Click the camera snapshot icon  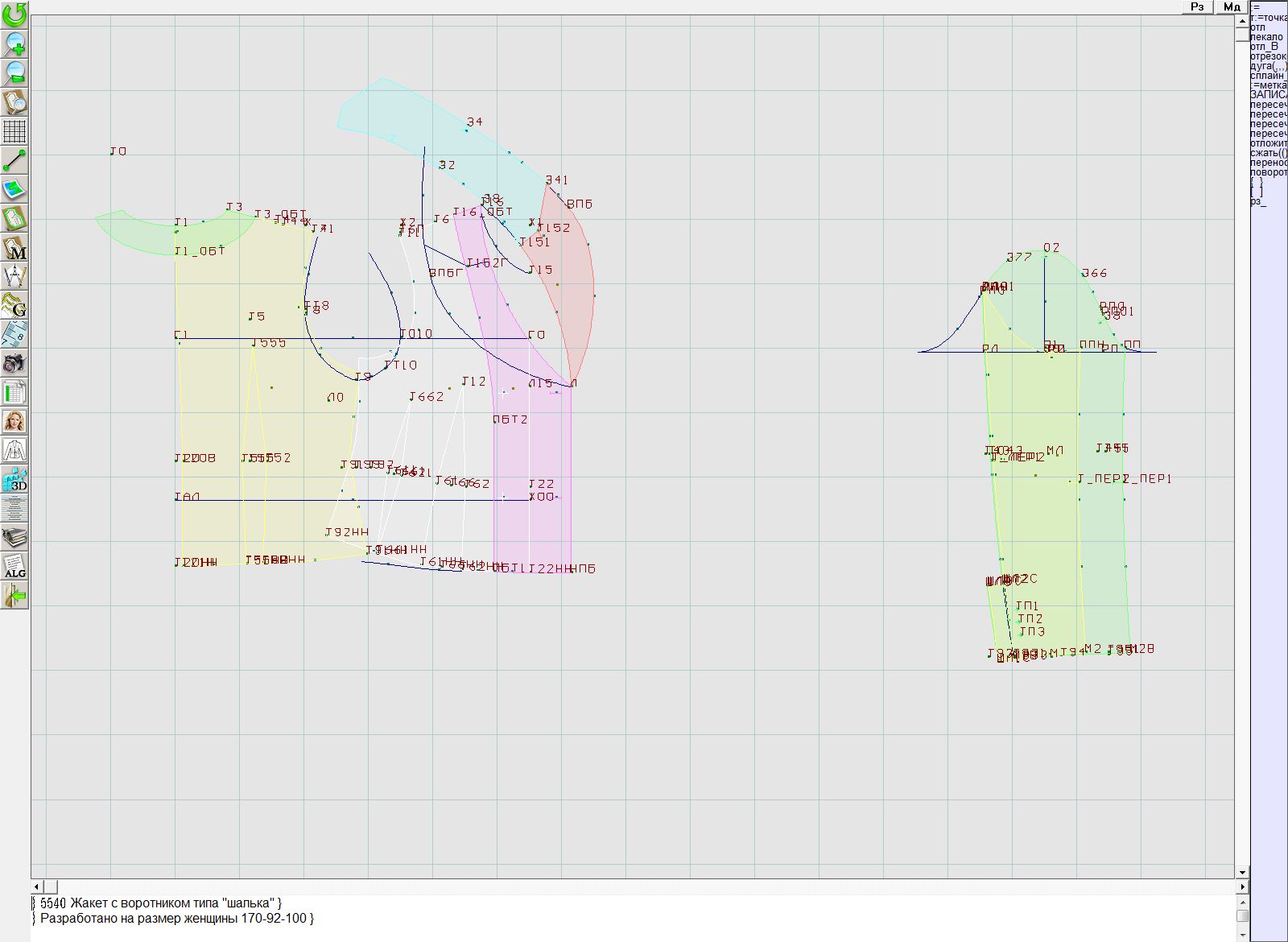click(14, 363)
